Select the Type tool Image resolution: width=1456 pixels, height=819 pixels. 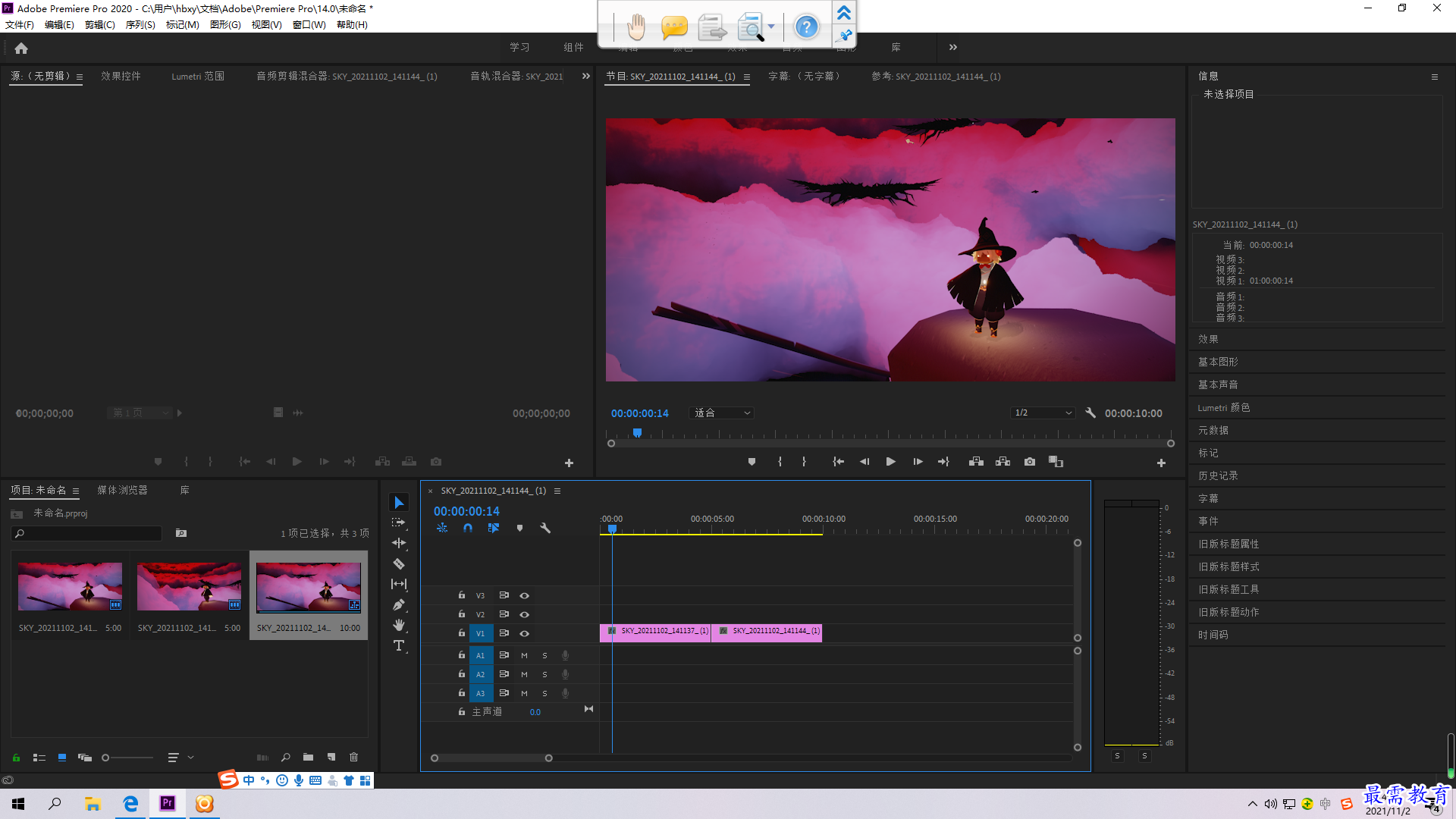tap(399, 645)
